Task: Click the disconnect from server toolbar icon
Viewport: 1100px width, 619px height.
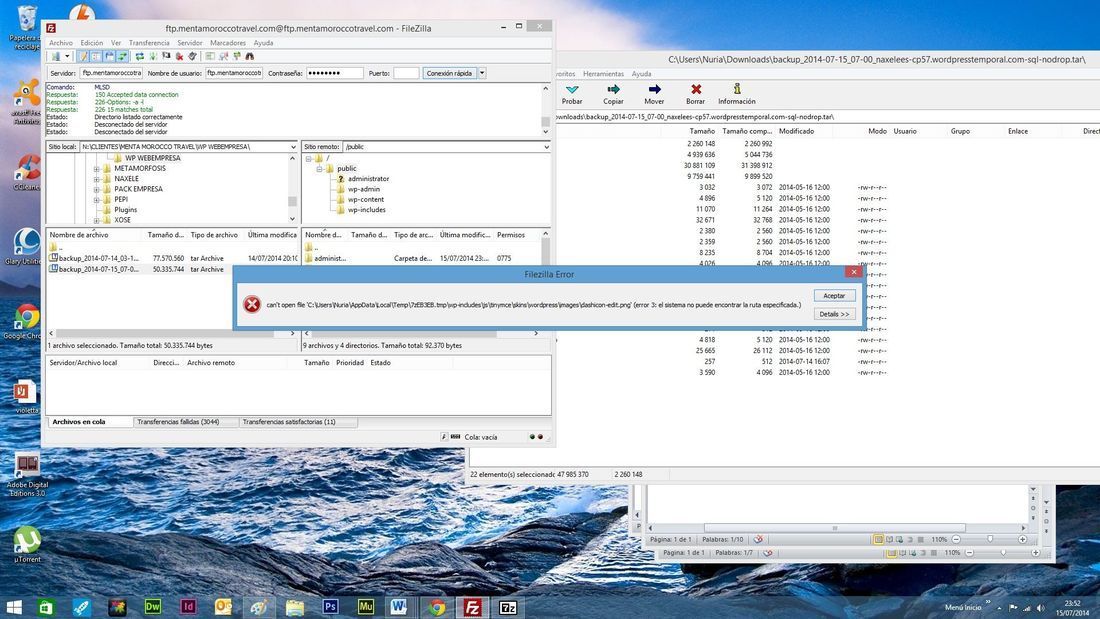Action: 180,56
